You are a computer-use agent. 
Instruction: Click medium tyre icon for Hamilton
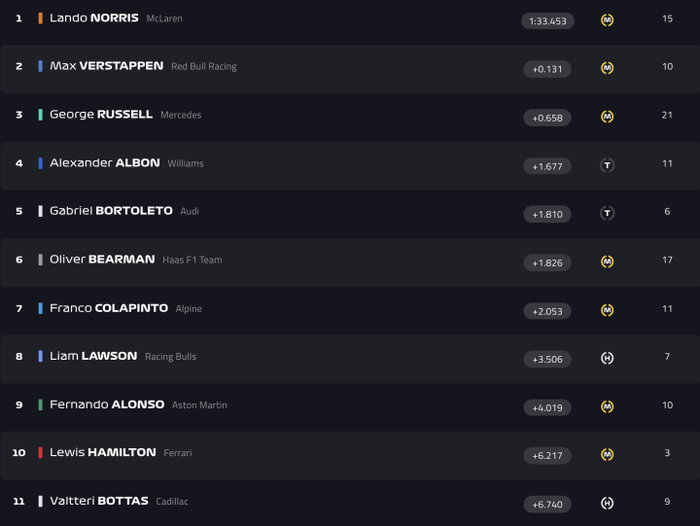pos(607,455)
